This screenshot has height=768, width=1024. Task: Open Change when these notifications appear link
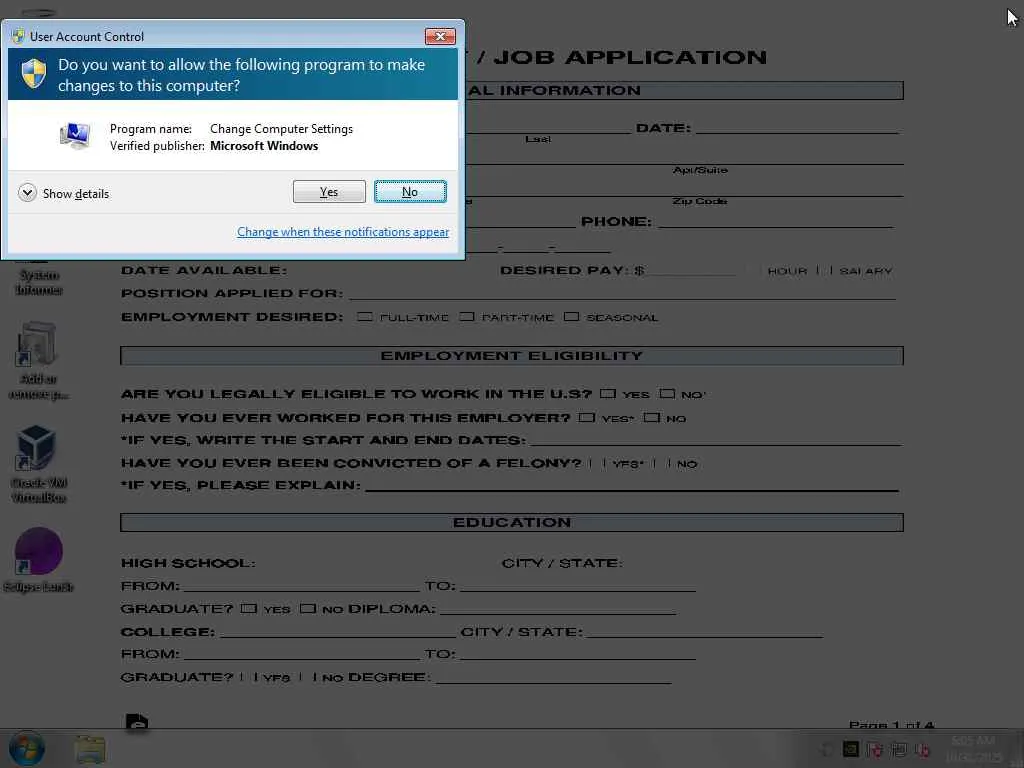tap(343, 232)
